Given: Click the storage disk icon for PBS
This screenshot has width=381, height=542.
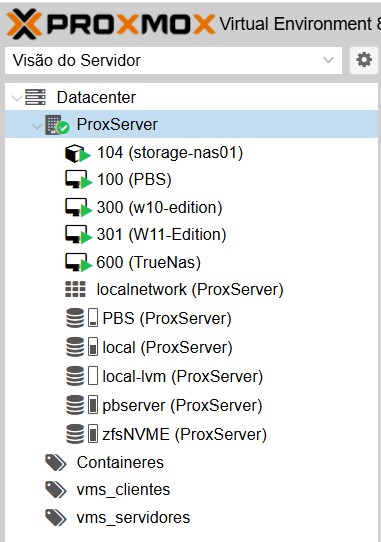Looking at the screenshot, I should pos(75,318).
